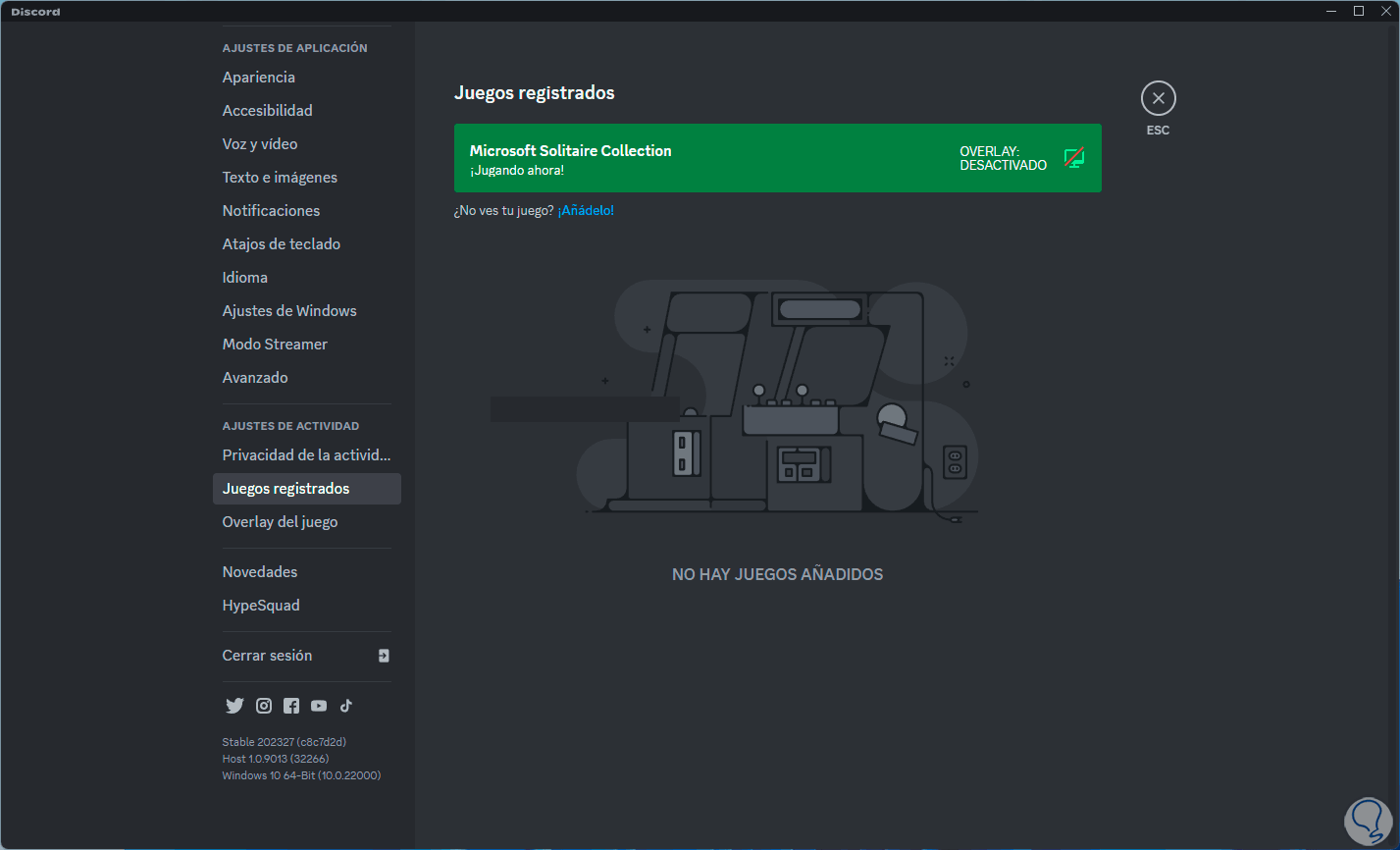Open Privacidad de la actividad tab
1400x850 pixels.
306,455
